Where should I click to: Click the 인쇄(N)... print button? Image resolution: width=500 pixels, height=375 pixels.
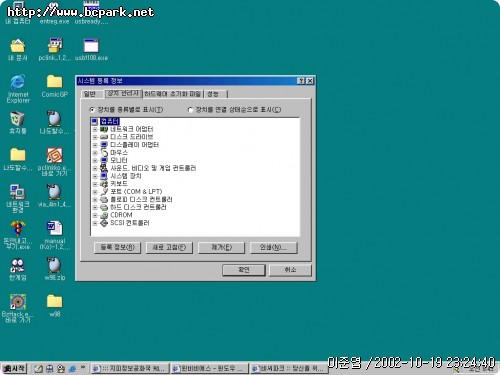pos(273,248)
